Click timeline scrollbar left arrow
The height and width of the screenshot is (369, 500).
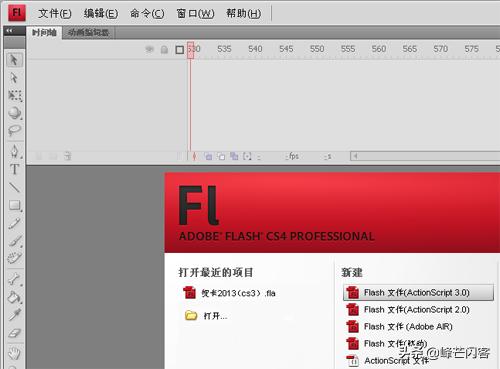(355, 156)
